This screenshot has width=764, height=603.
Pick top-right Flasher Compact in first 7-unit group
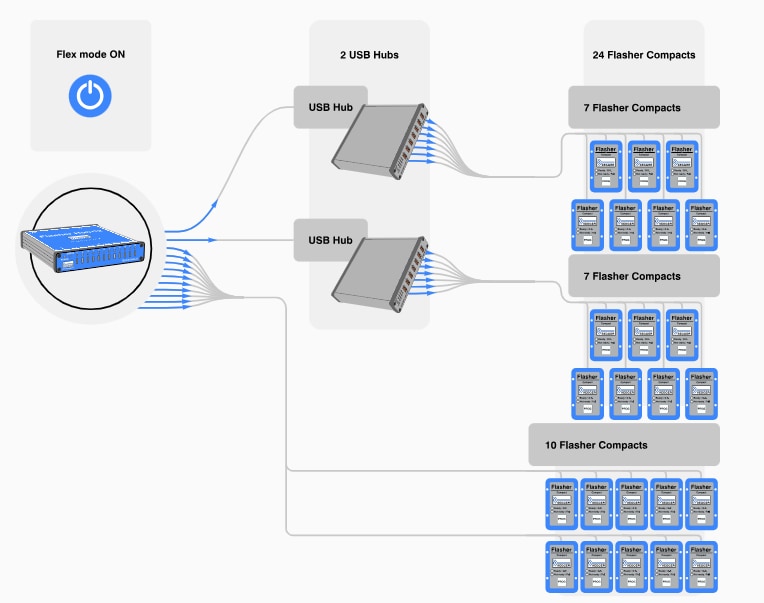tap(682, 166)
